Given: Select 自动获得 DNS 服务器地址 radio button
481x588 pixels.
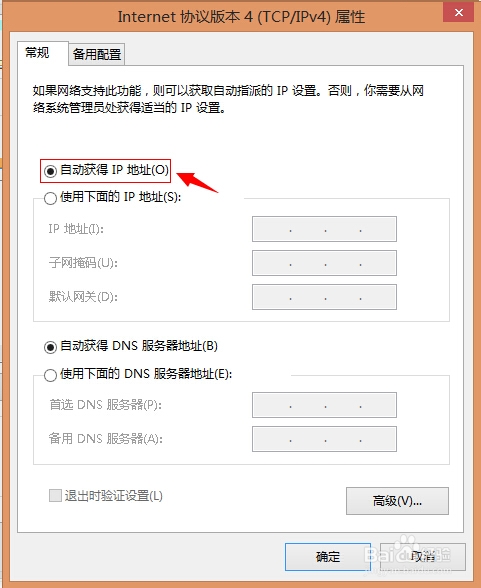Looking at the screenshot, I should [x=50, y=347].
